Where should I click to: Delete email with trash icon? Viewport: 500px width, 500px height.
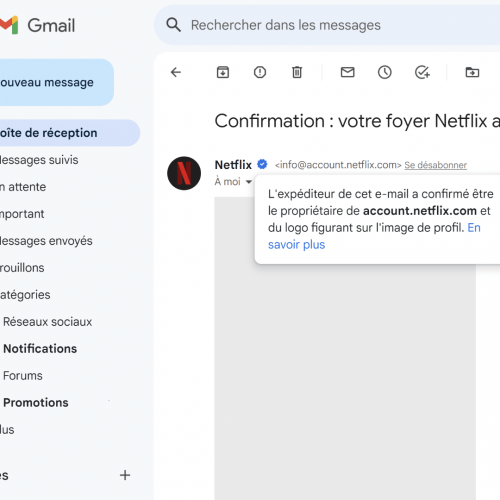click(297, 72)
